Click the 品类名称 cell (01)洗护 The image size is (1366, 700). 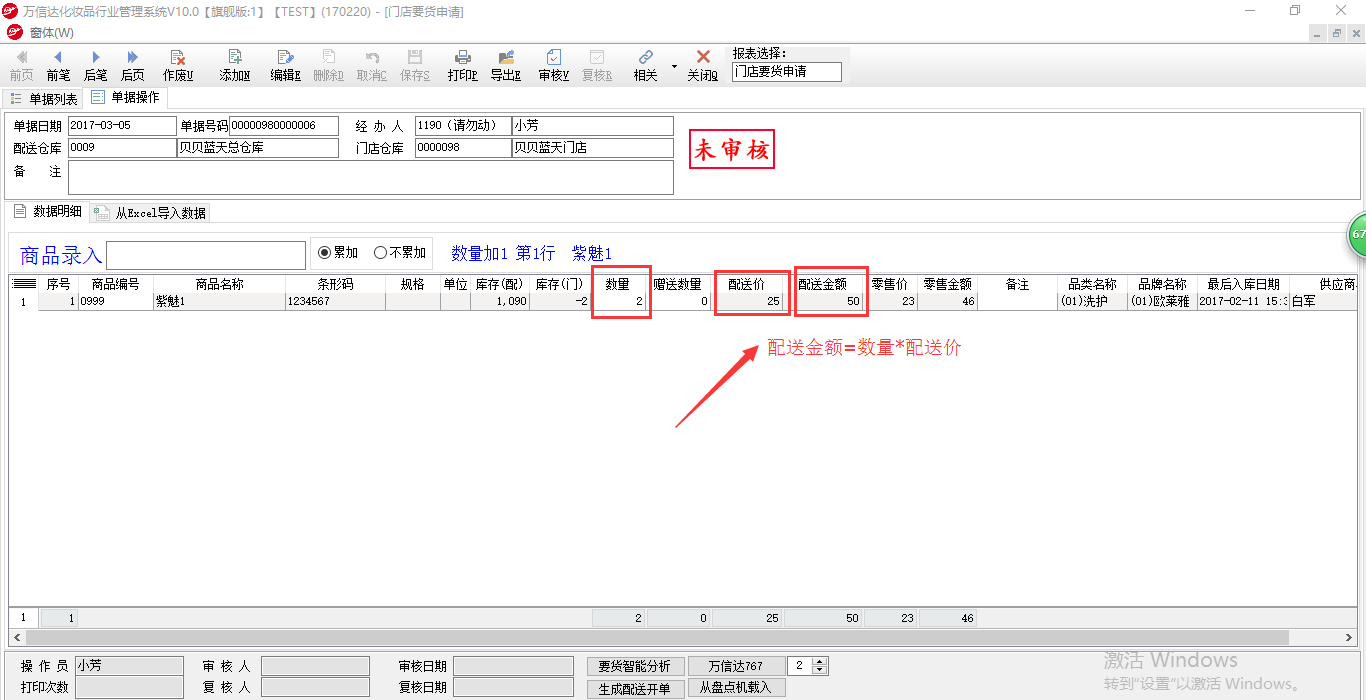[x=1092, y=301]
